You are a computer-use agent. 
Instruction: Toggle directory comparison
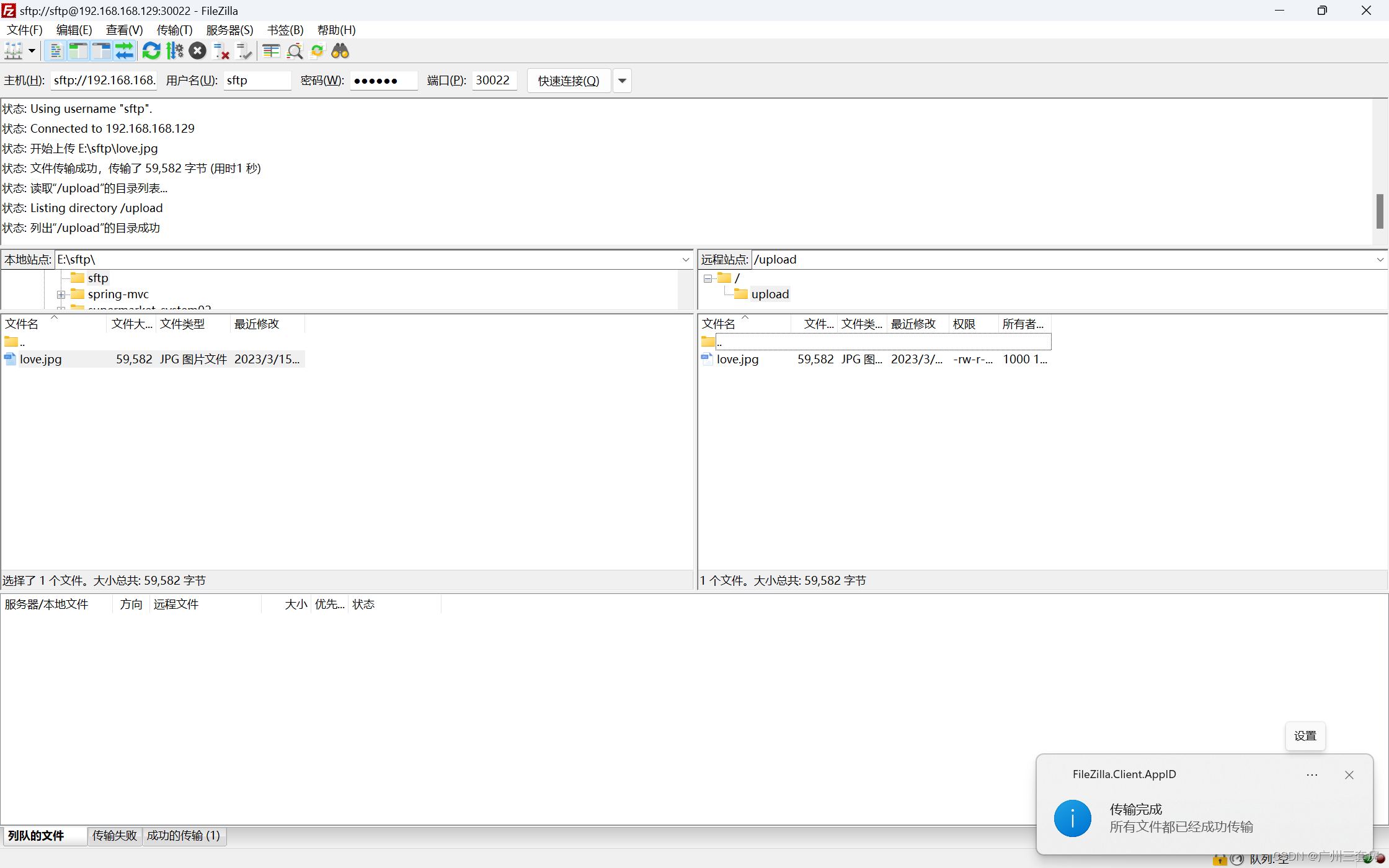(x=295, y=51)
